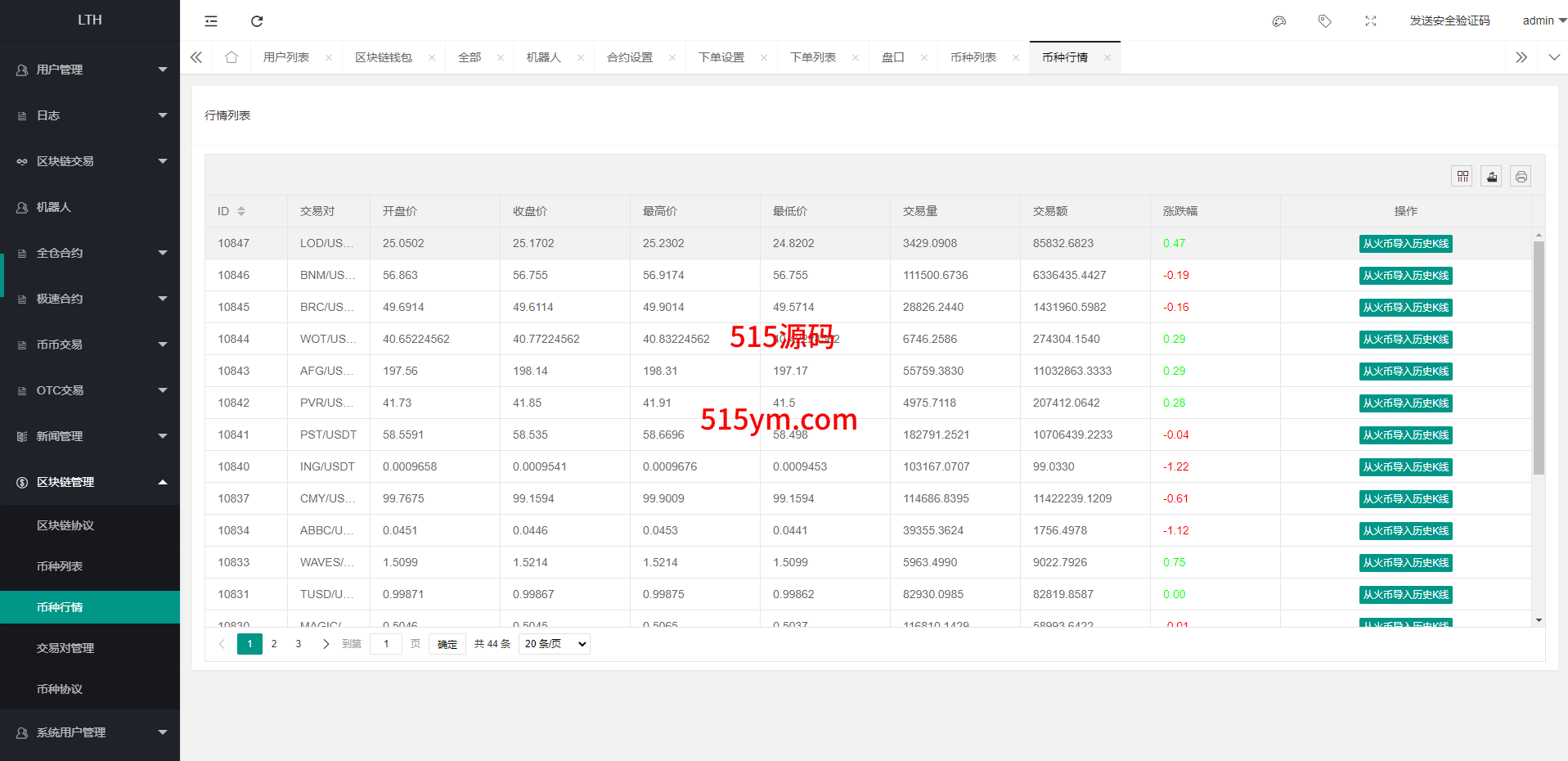
Task: Open the theme palette icon
Action: tap(1279, 21)
